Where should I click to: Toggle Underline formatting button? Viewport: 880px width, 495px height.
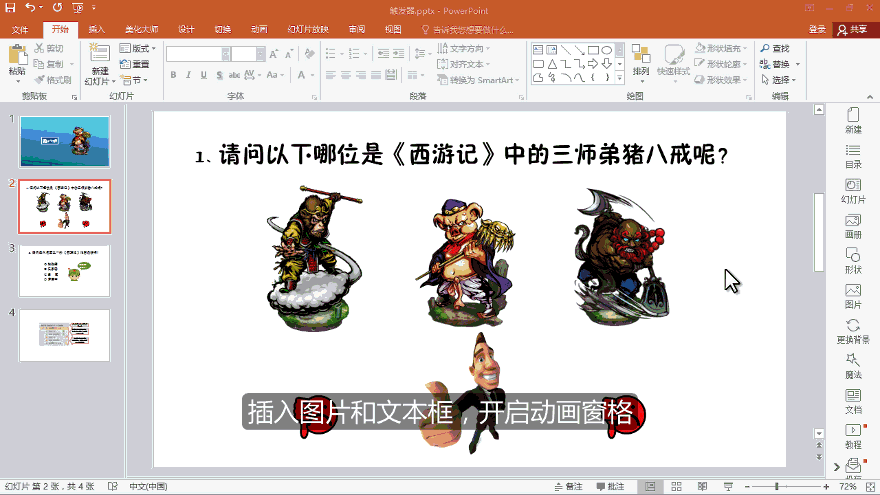click(204, 75)
